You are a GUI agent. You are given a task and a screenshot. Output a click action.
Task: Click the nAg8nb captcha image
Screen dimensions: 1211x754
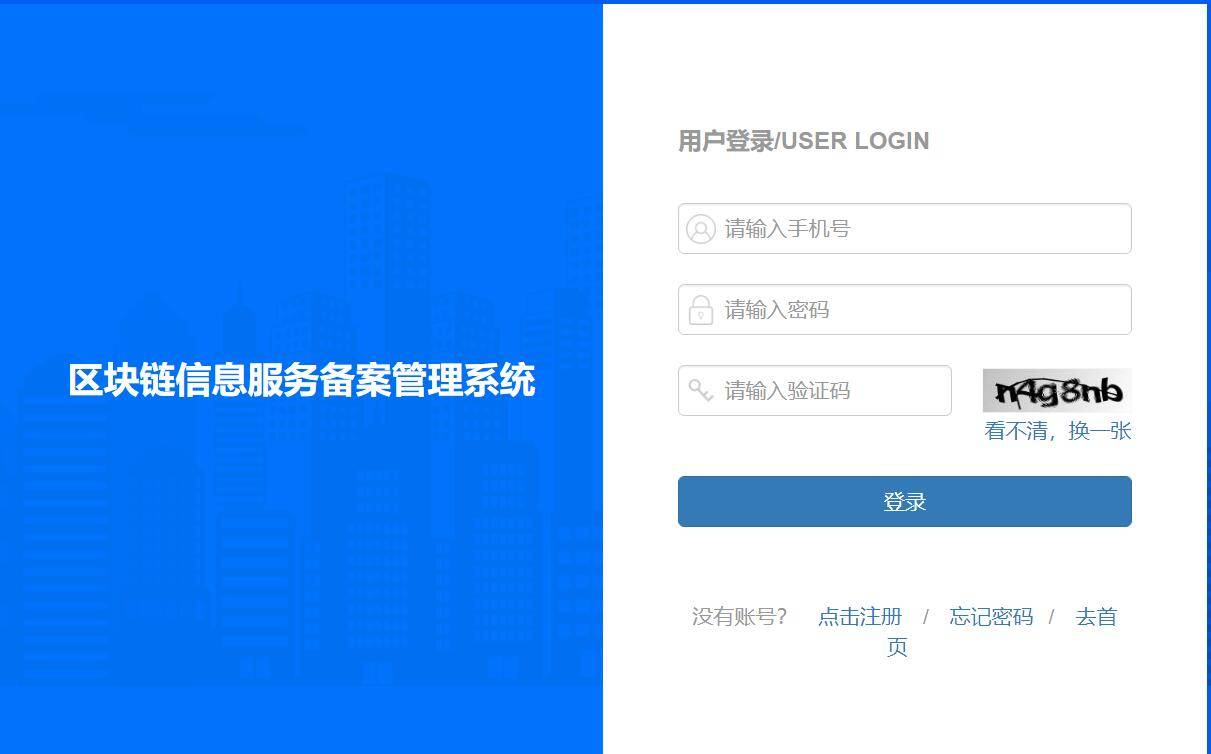(1057, 391)
